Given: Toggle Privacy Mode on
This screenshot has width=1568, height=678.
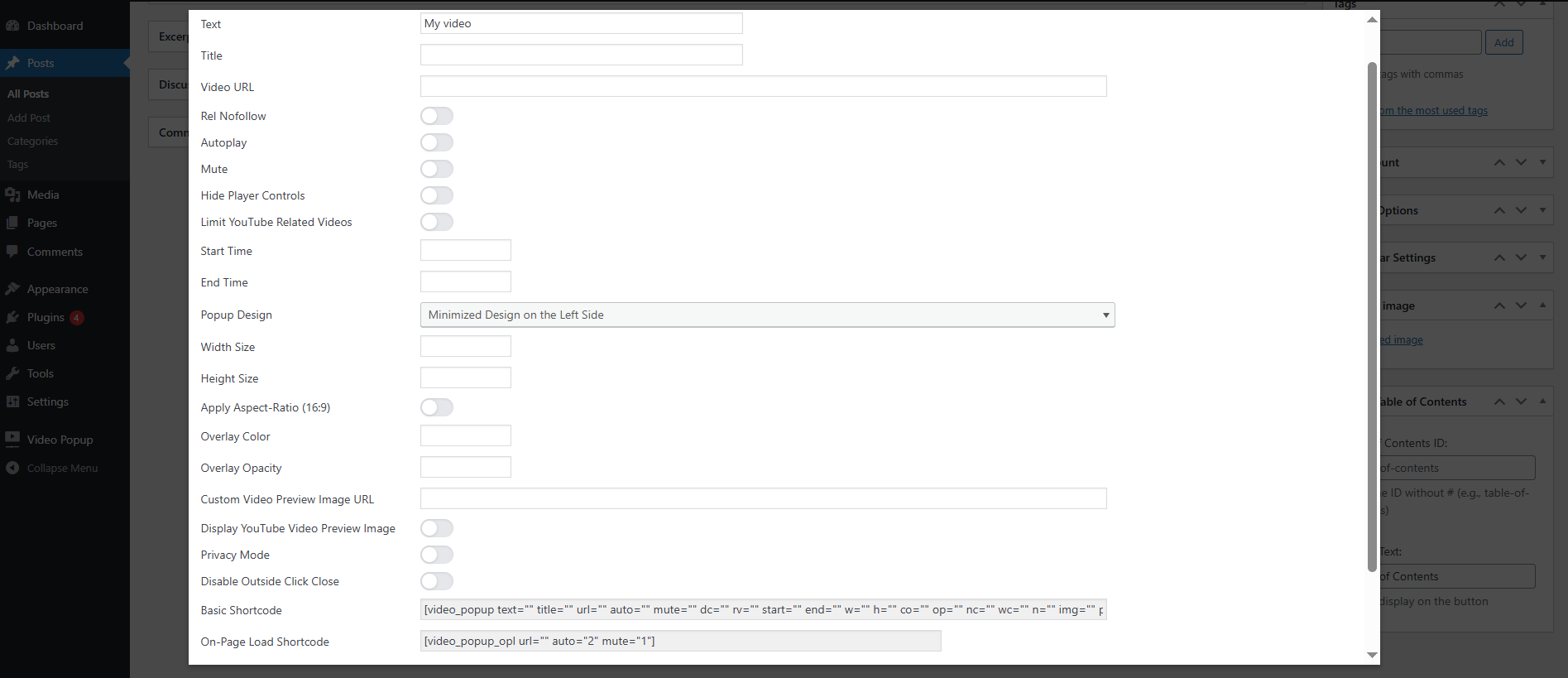Looking at the screenshot, I should tap(437, 555).
